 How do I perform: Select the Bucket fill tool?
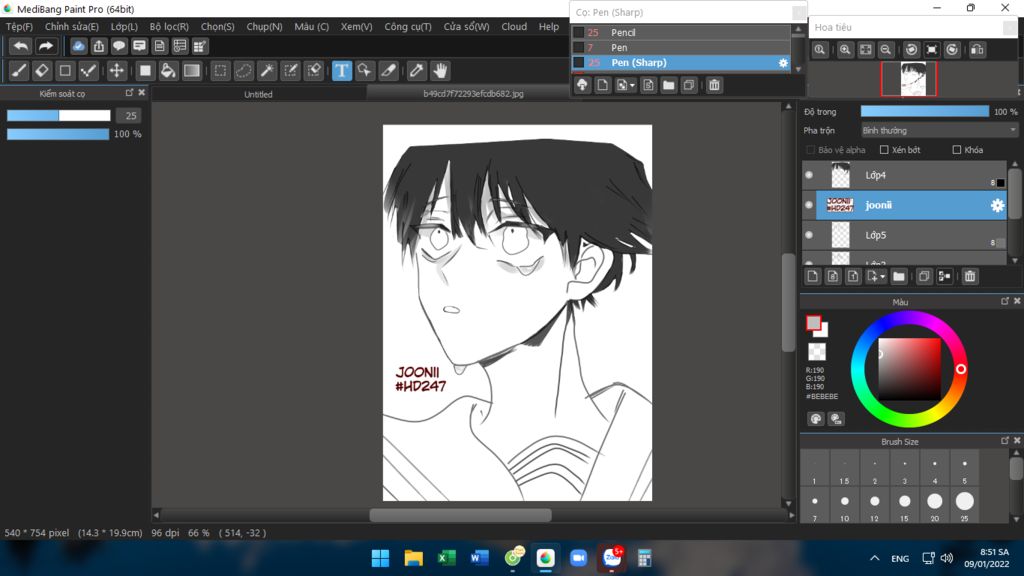pos(168,71)
